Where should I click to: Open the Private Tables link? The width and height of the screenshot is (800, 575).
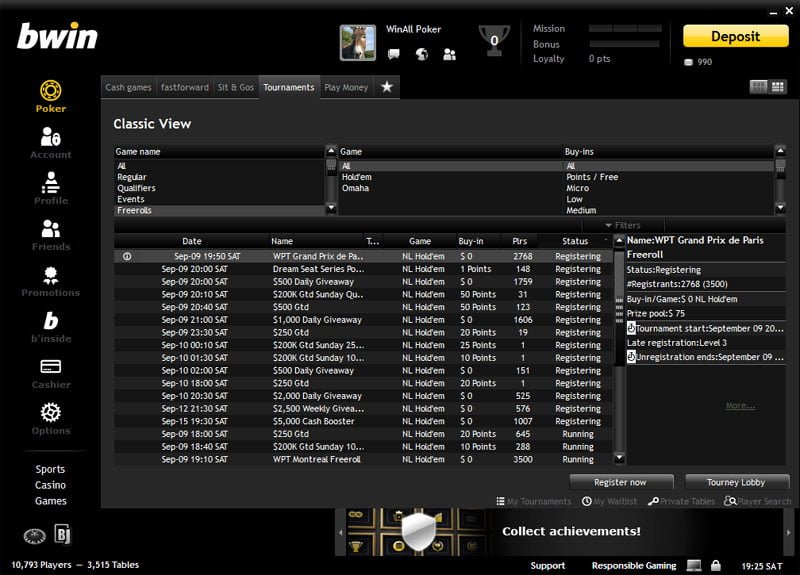click(681, 502)
